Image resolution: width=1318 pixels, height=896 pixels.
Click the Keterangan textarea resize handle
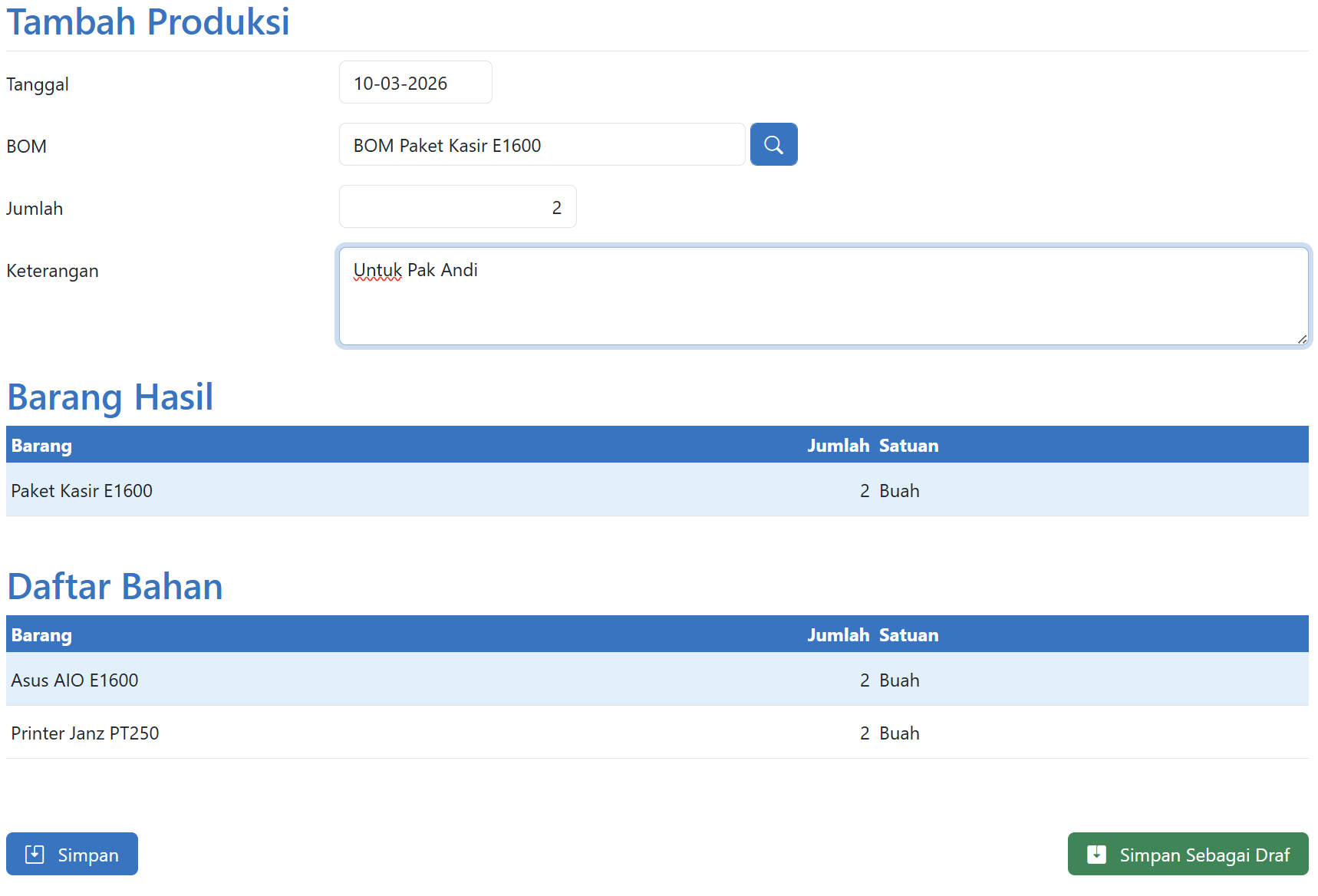pyautogui.click(x=1302, y=338)
